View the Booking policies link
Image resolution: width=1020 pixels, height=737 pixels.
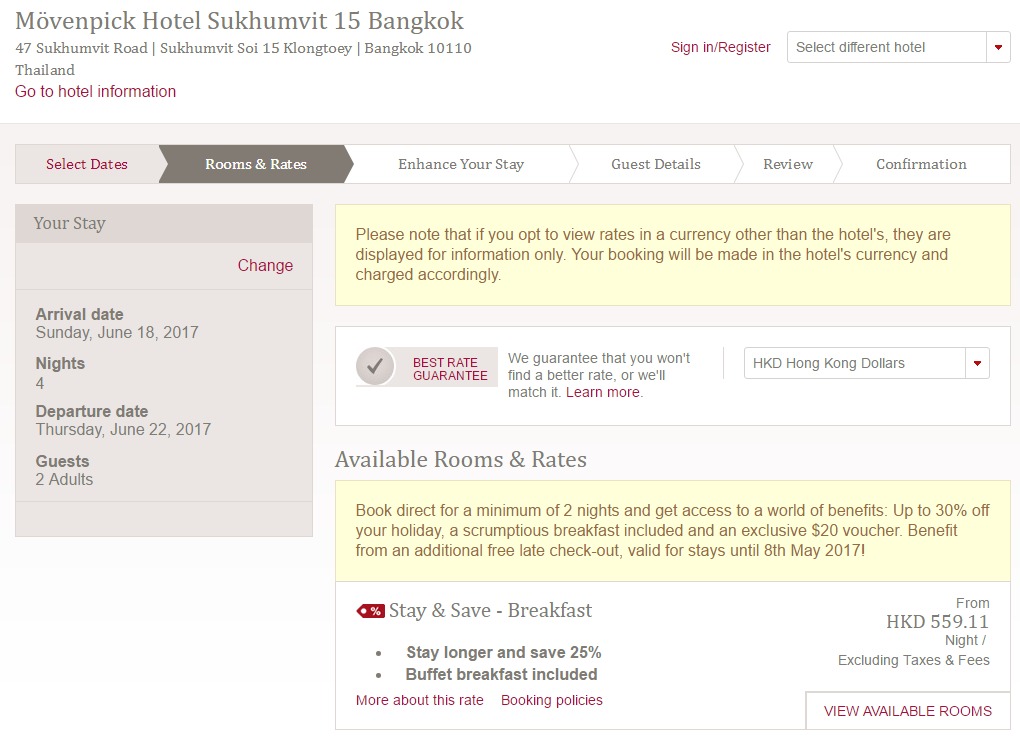click(x=552, y=700)
